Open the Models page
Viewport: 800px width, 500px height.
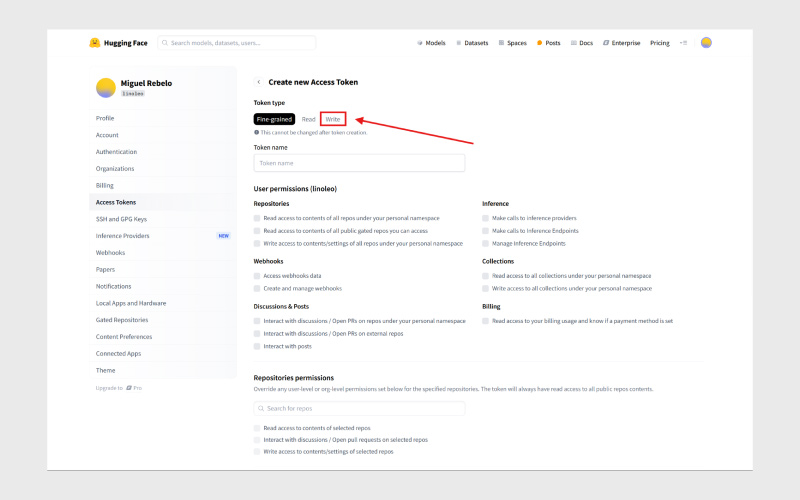431,43
